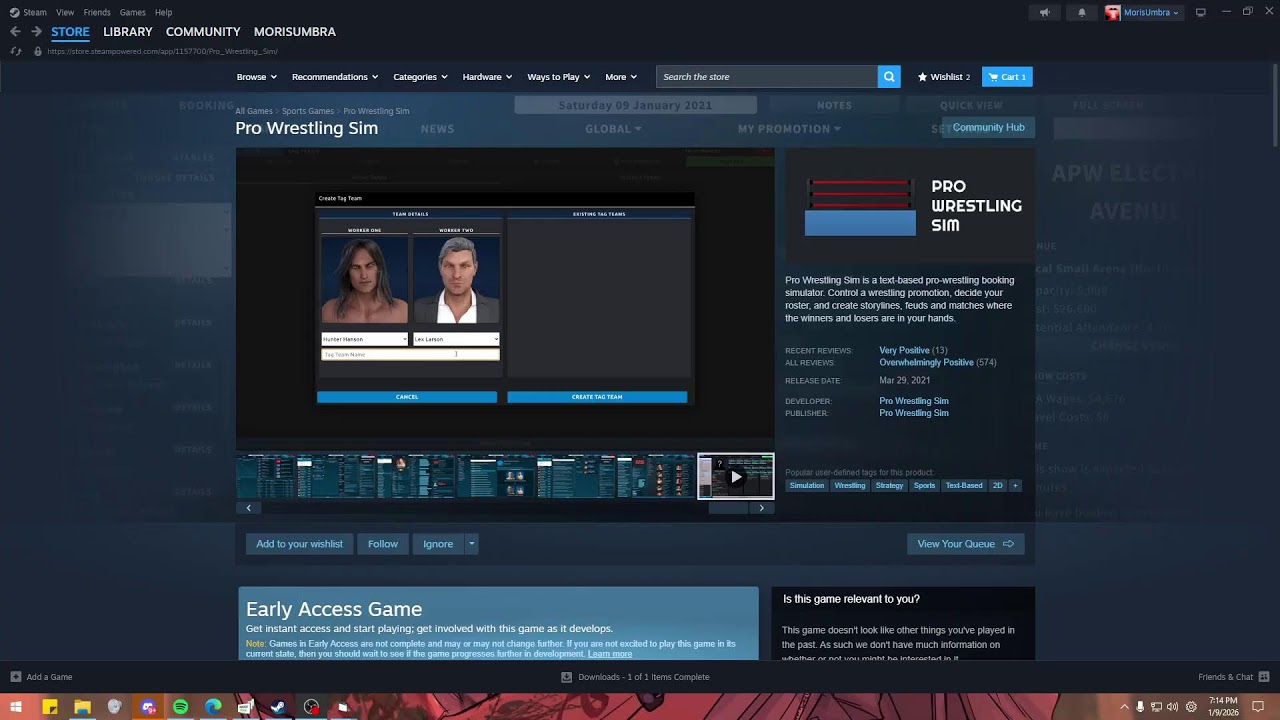Screen dimensions: 1280x720
Task: Show hidden system tray icons
Action: tap(1124, 707)
